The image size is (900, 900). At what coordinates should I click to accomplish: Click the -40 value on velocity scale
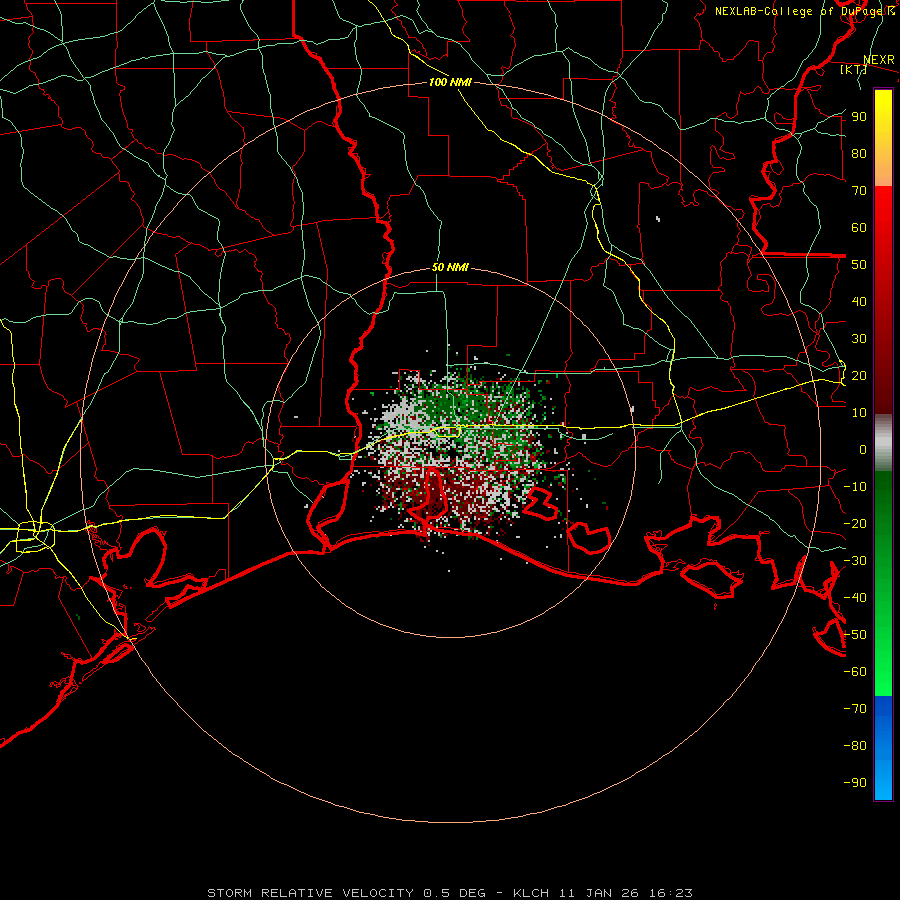(855, 598)
